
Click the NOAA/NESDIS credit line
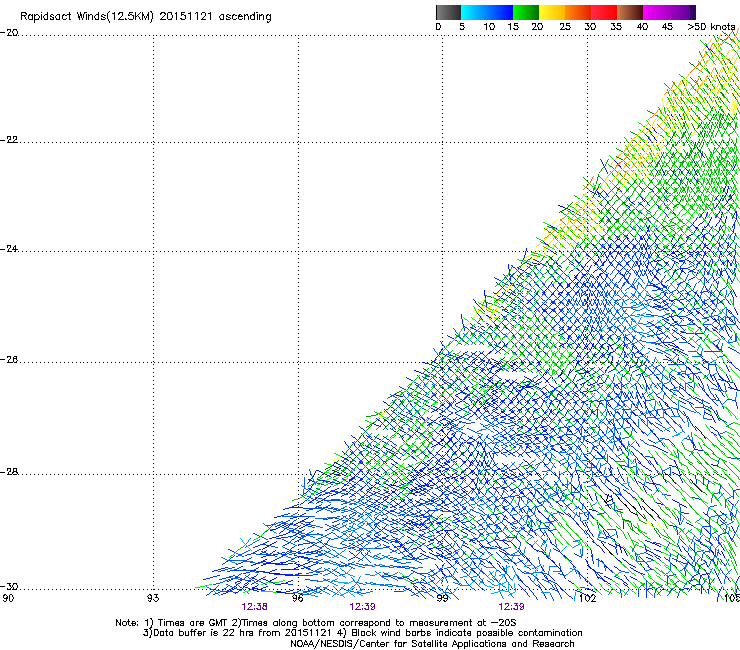click(x=432, y=644)
